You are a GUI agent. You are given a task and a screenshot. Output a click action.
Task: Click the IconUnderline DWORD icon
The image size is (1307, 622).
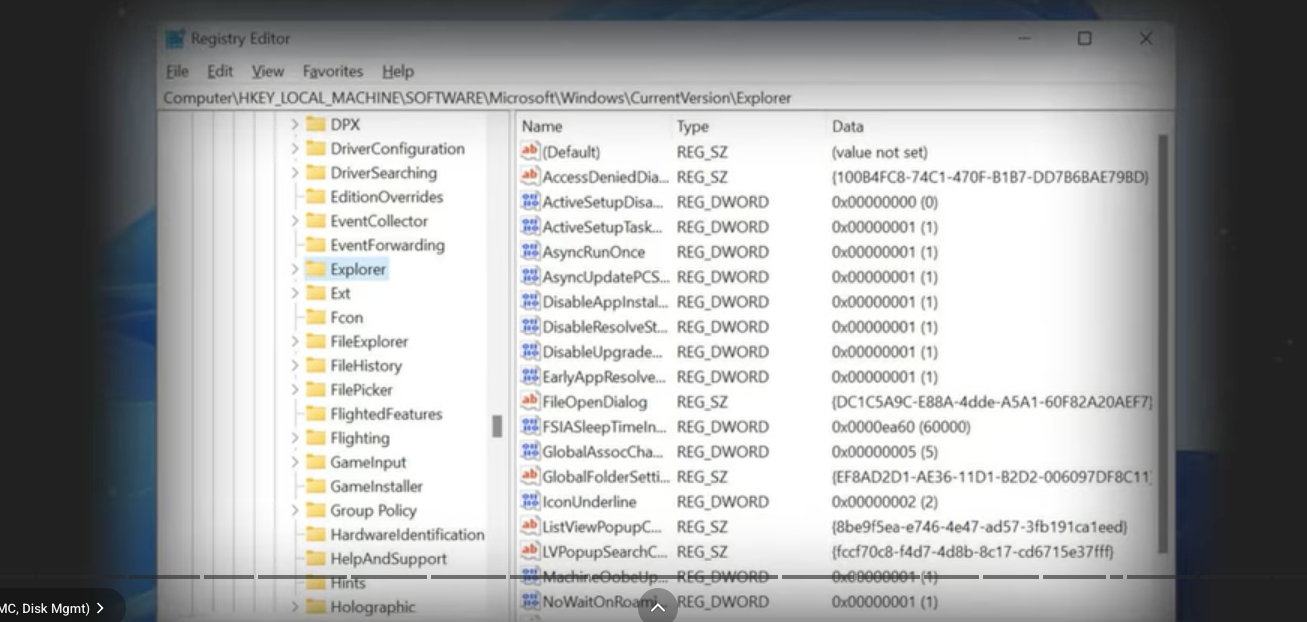click(530, 501)
